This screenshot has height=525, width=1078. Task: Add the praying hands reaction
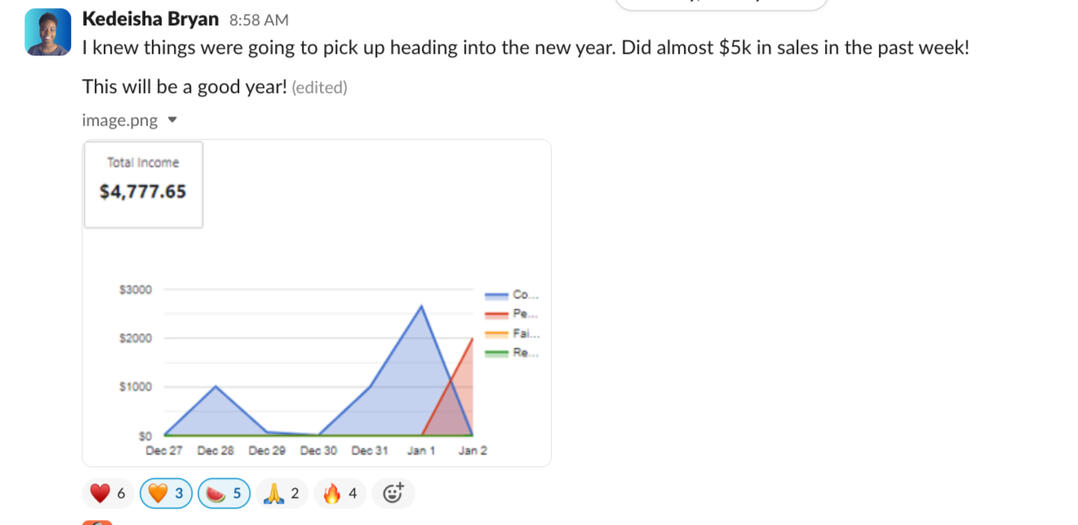point(281,493)
